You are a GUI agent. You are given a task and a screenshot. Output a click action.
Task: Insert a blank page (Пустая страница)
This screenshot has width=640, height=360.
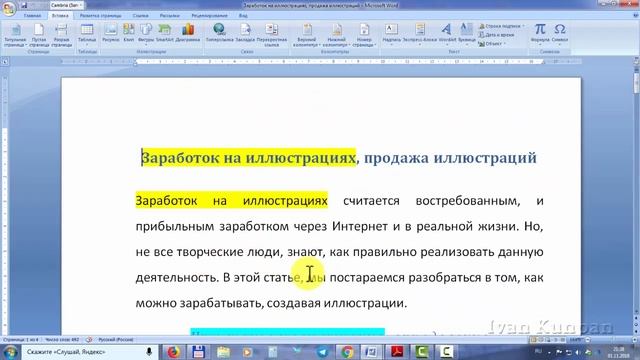tap(39, 35)
